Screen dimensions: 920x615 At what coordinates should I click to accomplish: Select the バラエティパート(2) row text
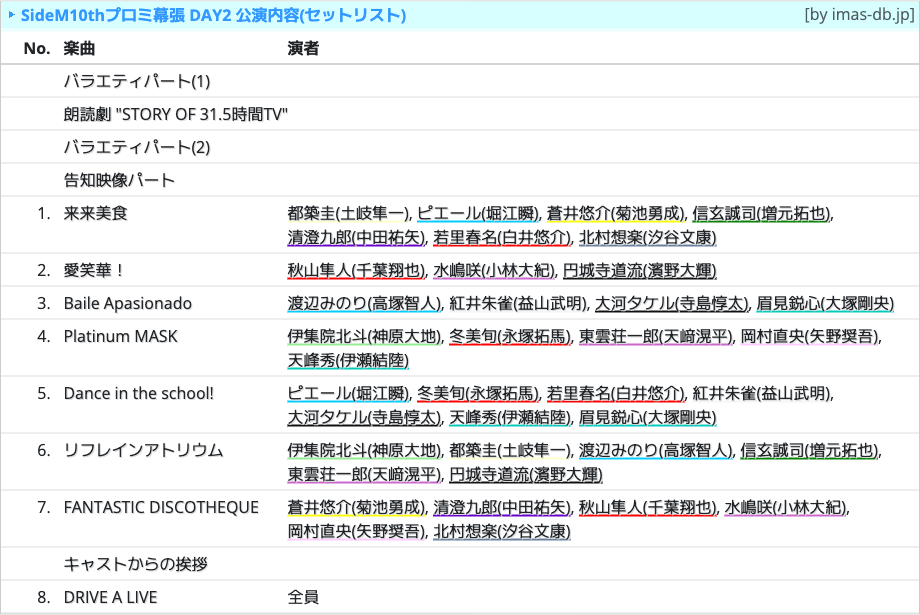[x=137, y=147]
